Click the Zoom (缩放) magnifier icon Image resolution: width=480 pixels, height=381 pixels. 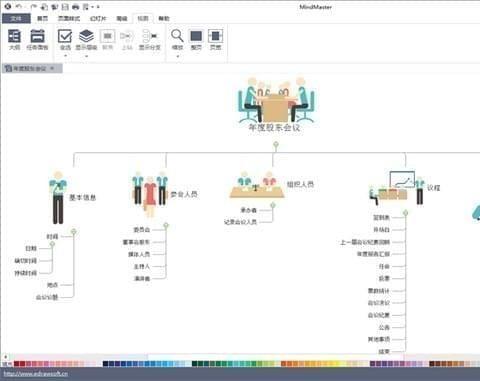tap(177, 36)
